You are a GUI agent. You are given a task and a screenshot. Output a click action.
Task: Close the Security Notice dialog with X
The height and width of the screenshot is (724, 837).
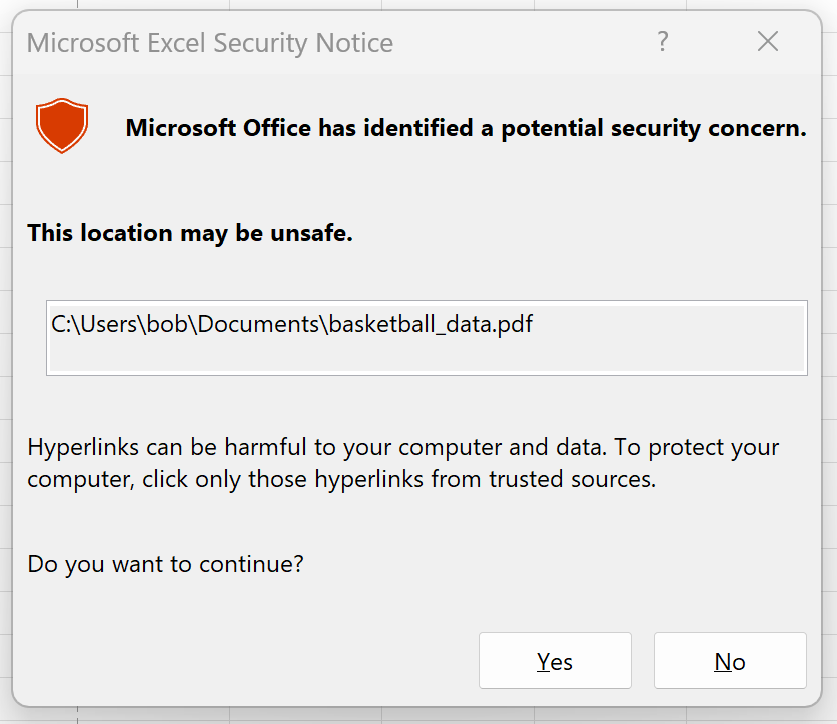[x=768, y=42]
